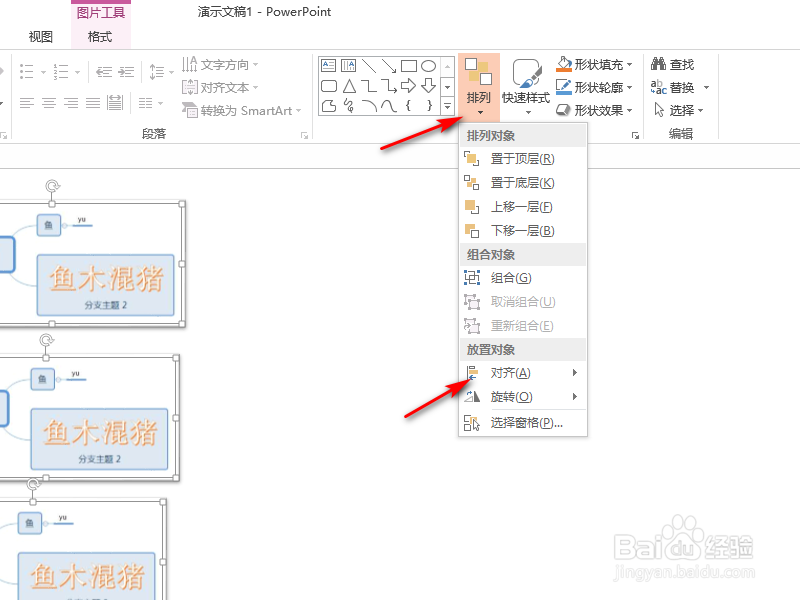This screenshot has width=800, height=600.
Task: Open the shapes gallery More dropdown arrow
Action: coord(447,107)
